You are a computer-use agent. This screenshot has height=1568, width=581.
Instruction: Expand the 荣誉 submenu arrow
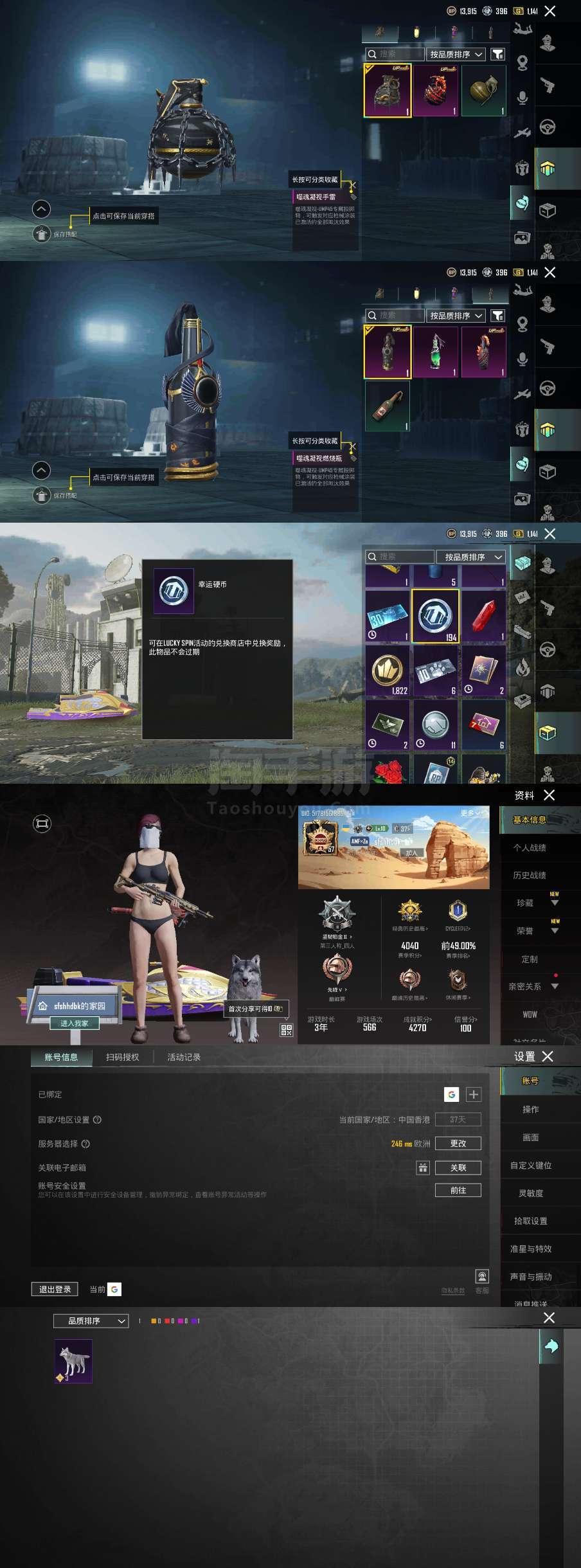(555, 931)
